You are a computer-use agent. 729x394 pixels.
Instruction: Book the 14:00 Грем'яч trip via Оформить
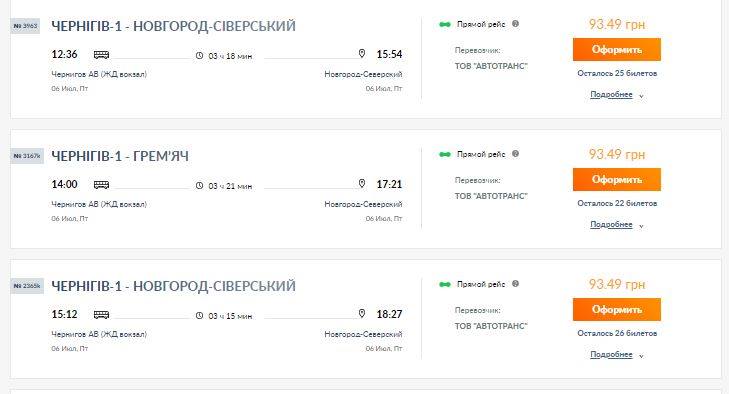(x=616, y=180)
